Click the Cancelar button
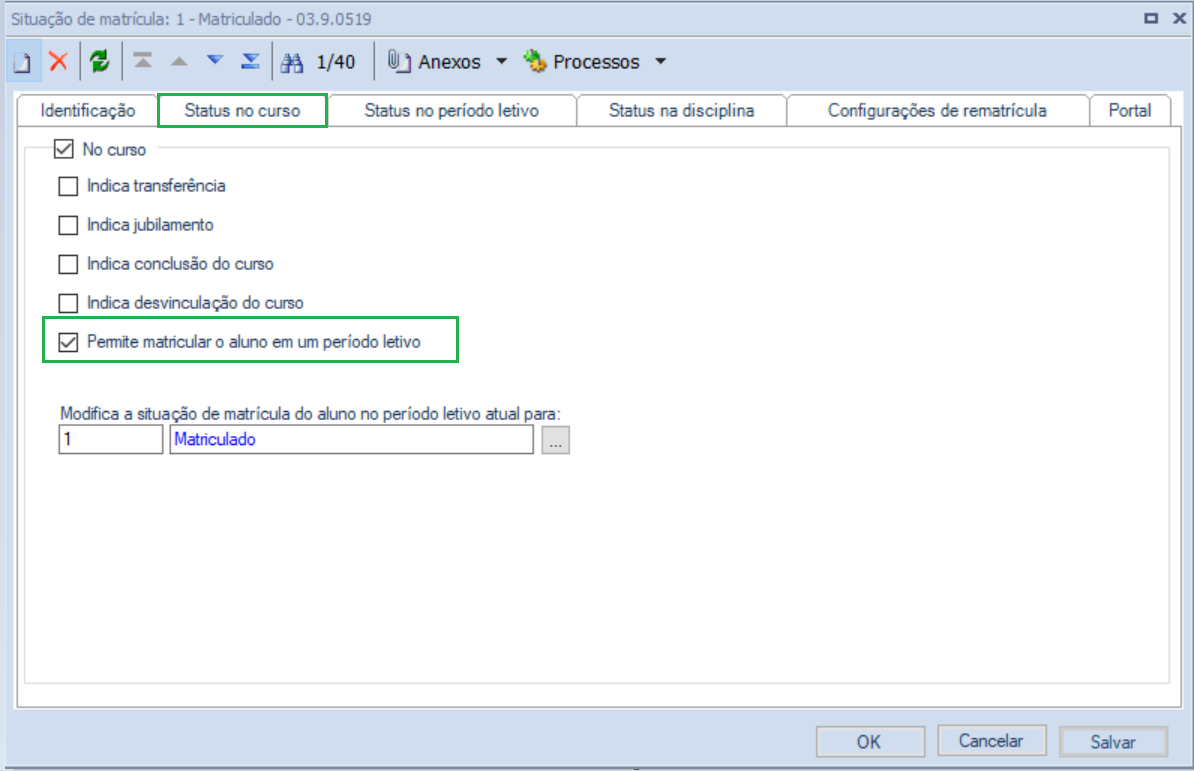This screenshot has height=771, width=1194. 991,741
